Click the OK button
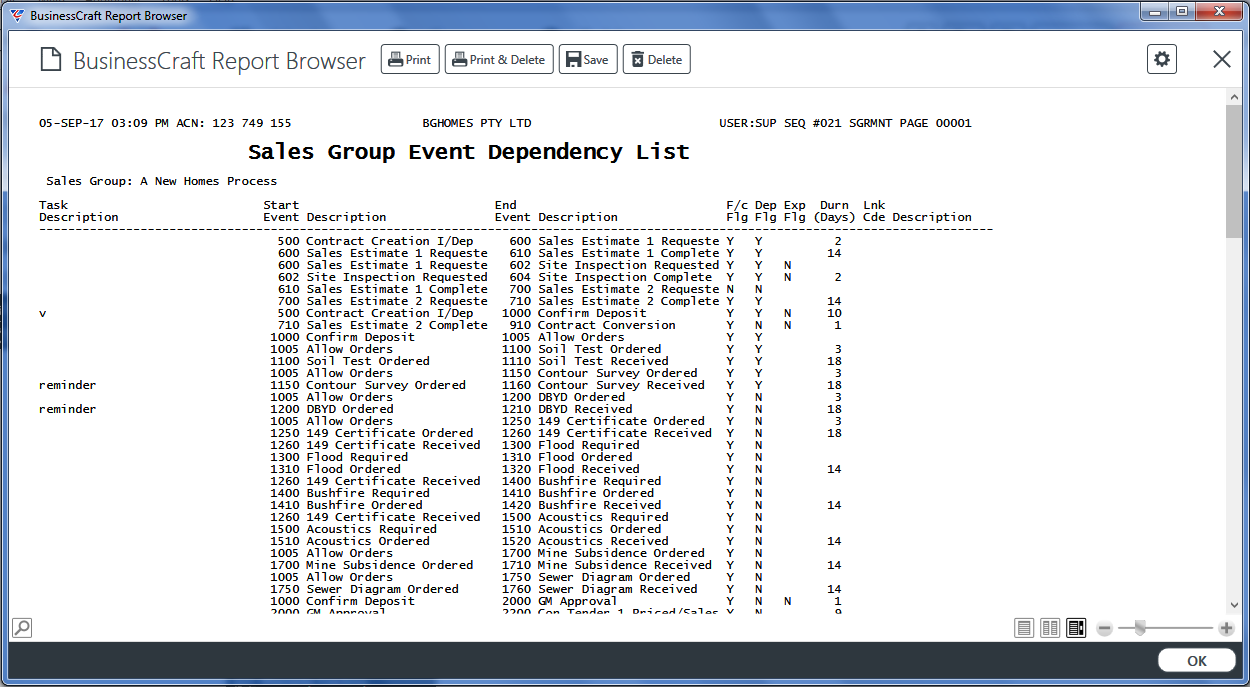1250x687 pixels. point(1197,661)
